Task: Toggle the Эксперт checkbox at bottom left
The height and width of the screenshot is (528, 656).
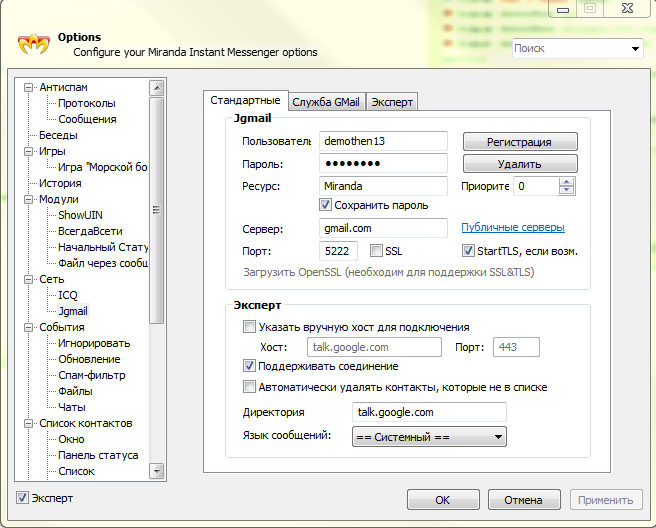Action: (x=22, y=498)
